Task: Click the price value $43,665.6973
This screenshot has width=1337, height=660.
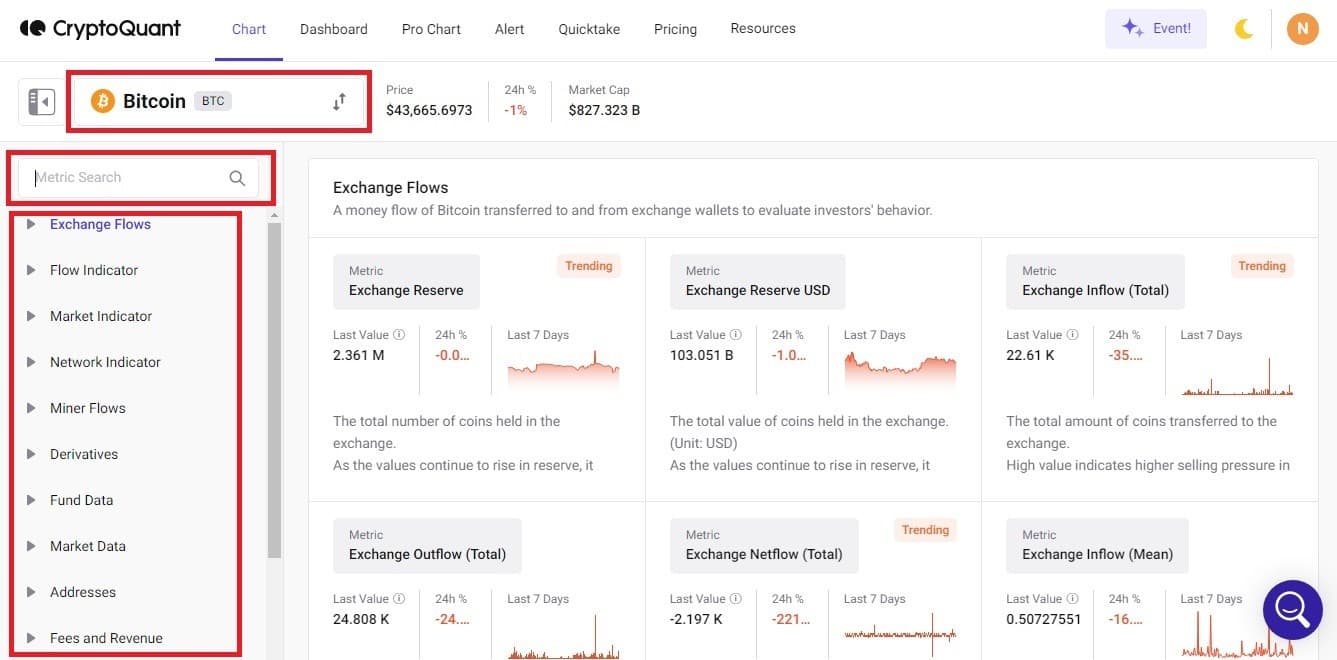Action: [x=429, y=110]
